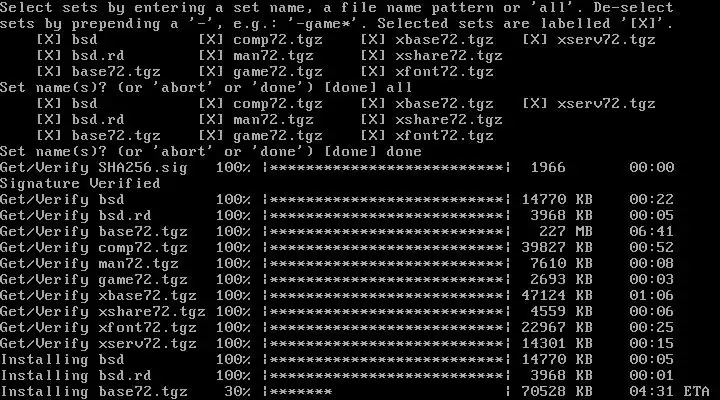Click the Installing base72.tgz progress bar
720x400 pixels.
[x=387, y=392]
